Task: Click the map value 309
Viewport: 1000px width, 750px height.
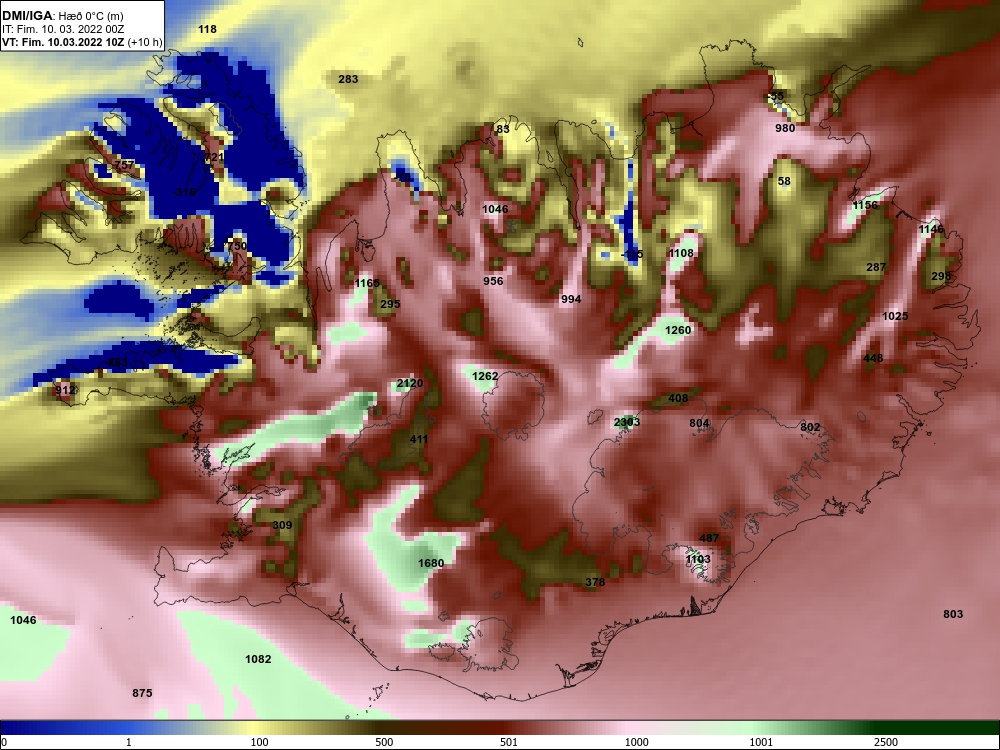Action: [x=282, y=525]
